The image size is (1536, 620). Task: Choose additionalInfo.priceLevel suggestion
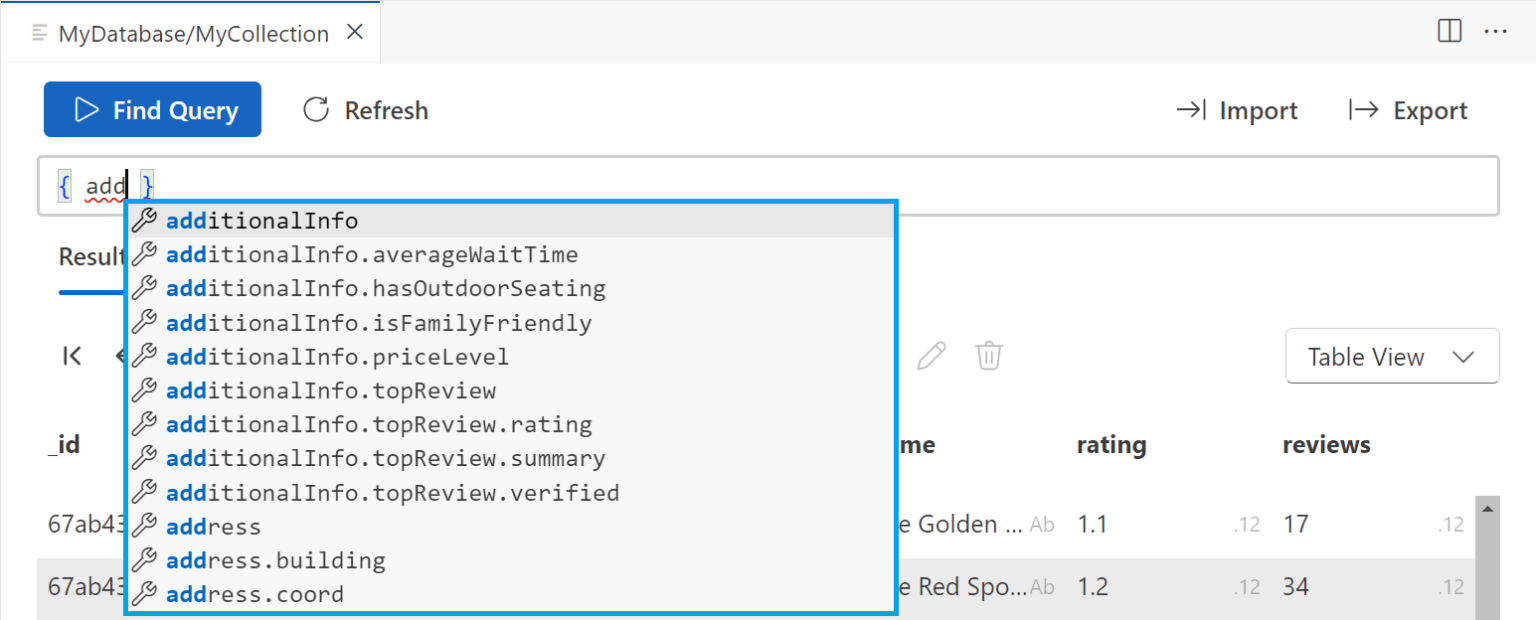click(338, 357)
